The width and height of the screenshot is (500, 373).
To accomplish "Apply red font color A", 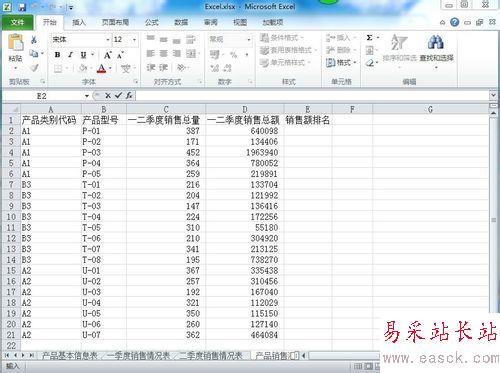I will coord(102,68).
